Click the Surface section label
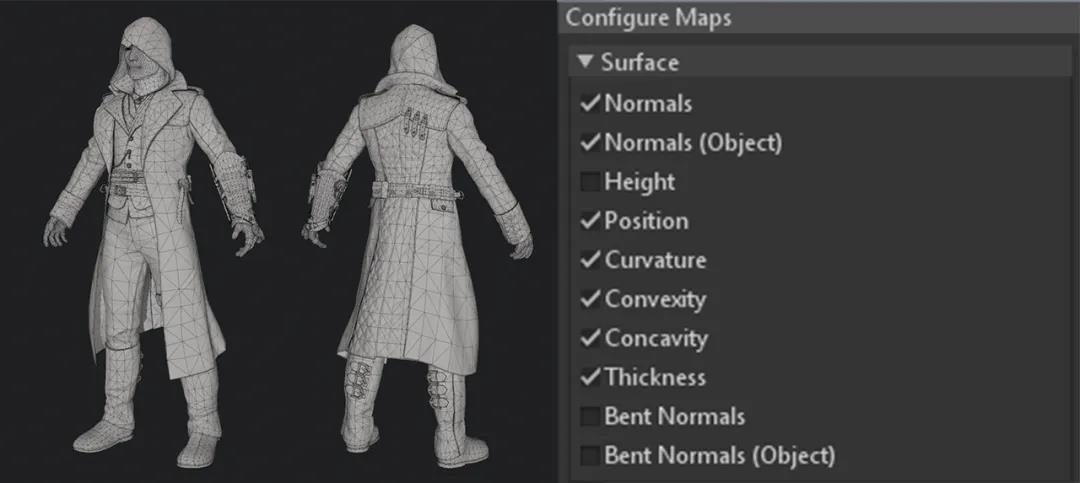The image size is (1080, 483). (640, 62)
